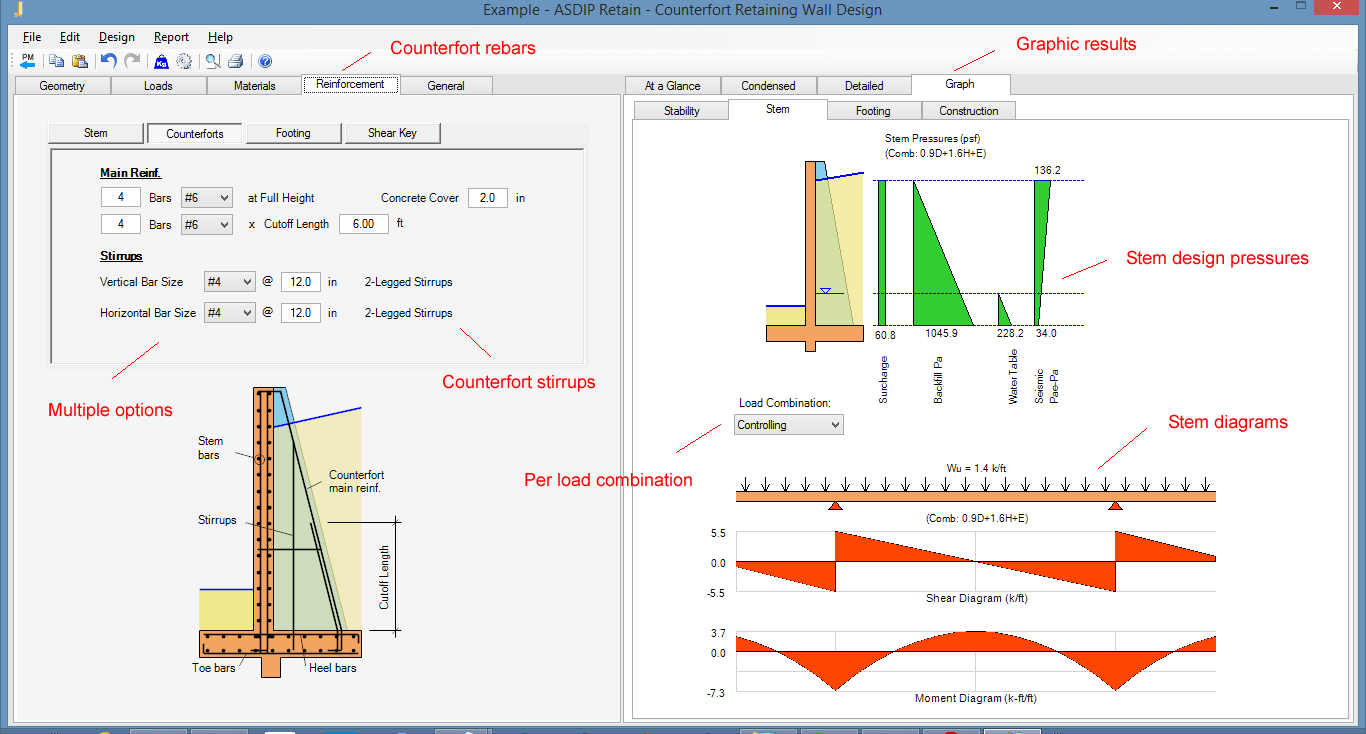Open help with the question mark icon
1366x734 pixels.
pos(265,61)
